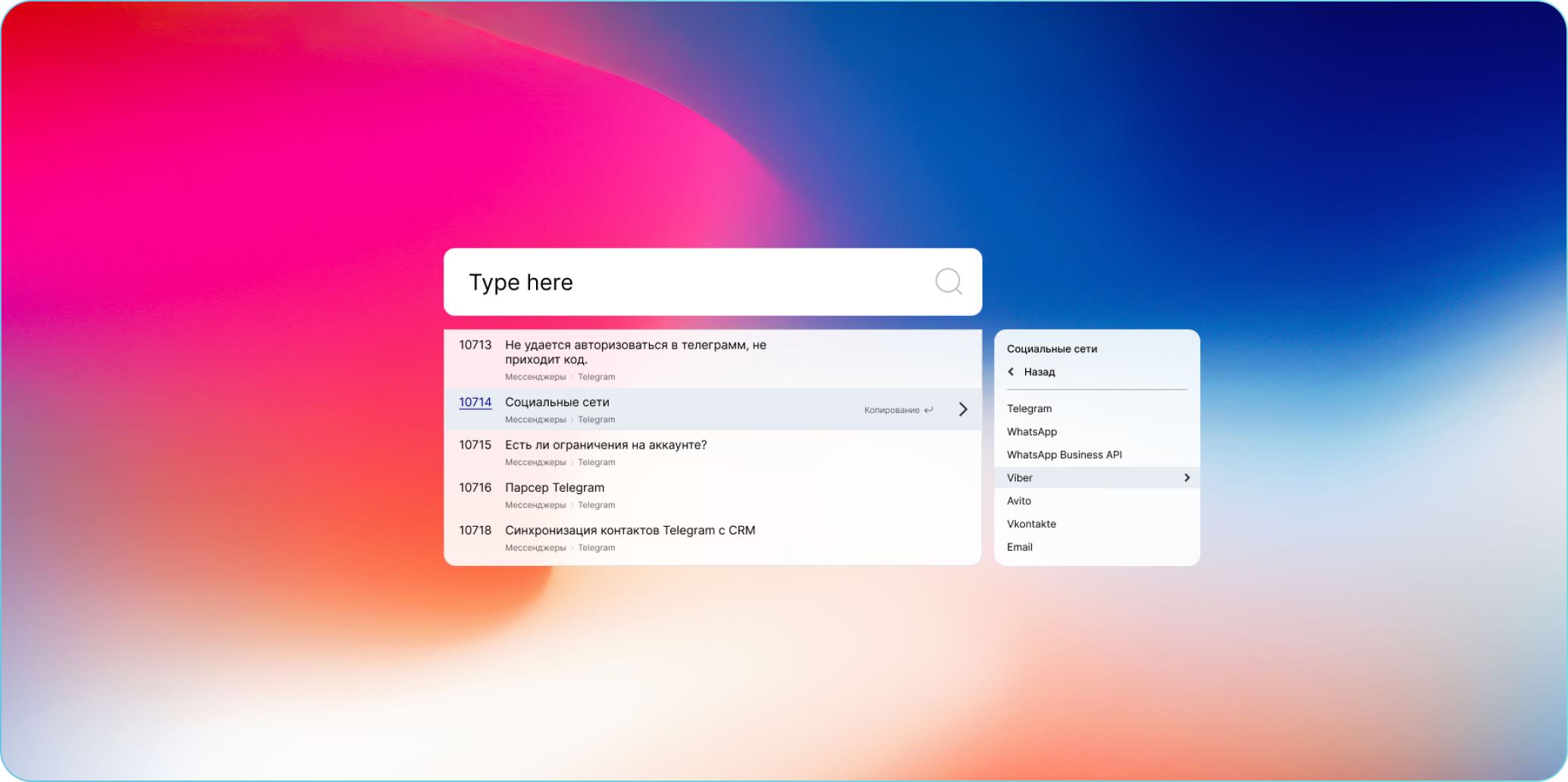Screen dimensions: 1568x782
Task: Click the breadcrumb arrow on the Парсер Telegram row
Action: click(x=571, y=504)
